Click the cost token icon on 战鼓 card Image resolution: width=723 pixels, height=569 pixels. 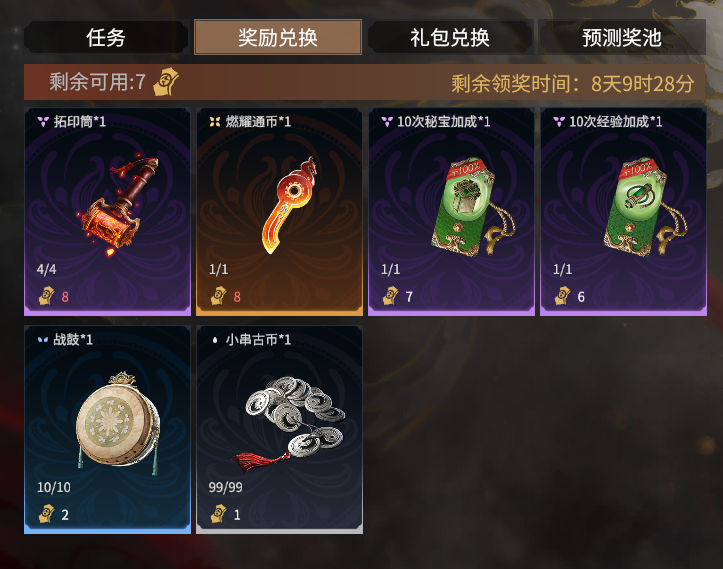click(x=47, y=514)
